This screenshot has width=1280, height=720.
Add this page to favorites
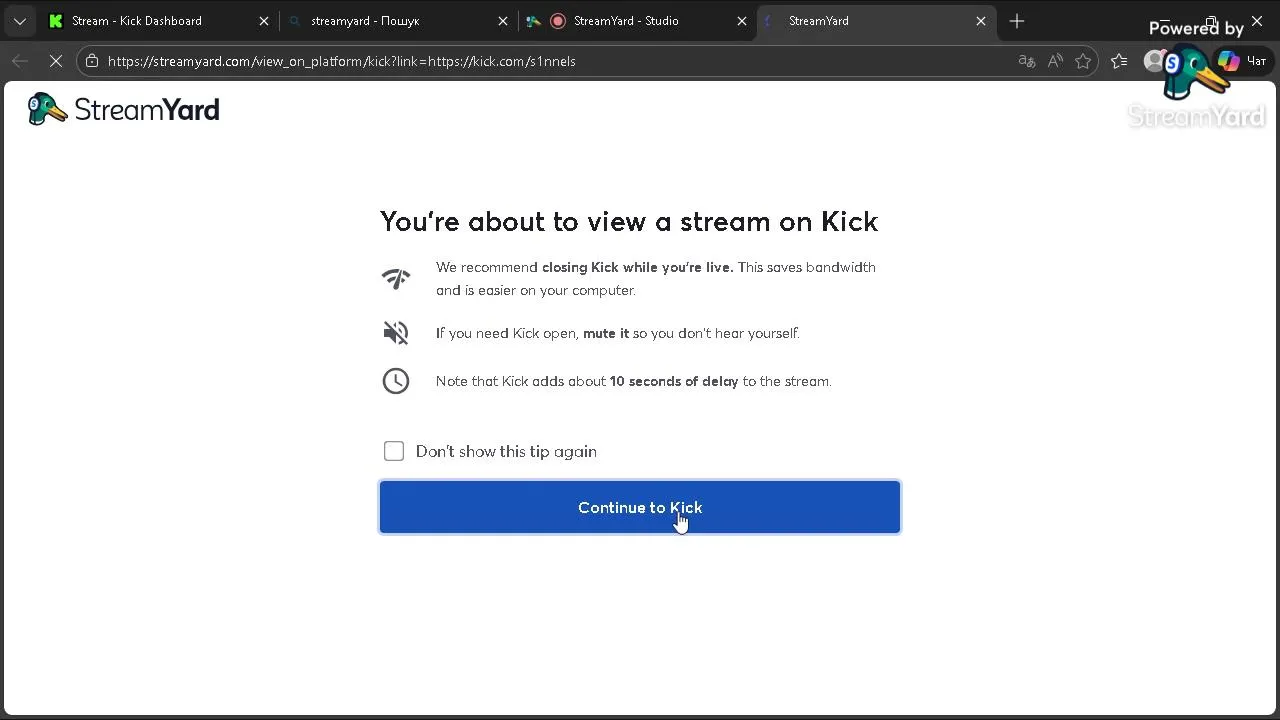click(x=1083, y=61)
